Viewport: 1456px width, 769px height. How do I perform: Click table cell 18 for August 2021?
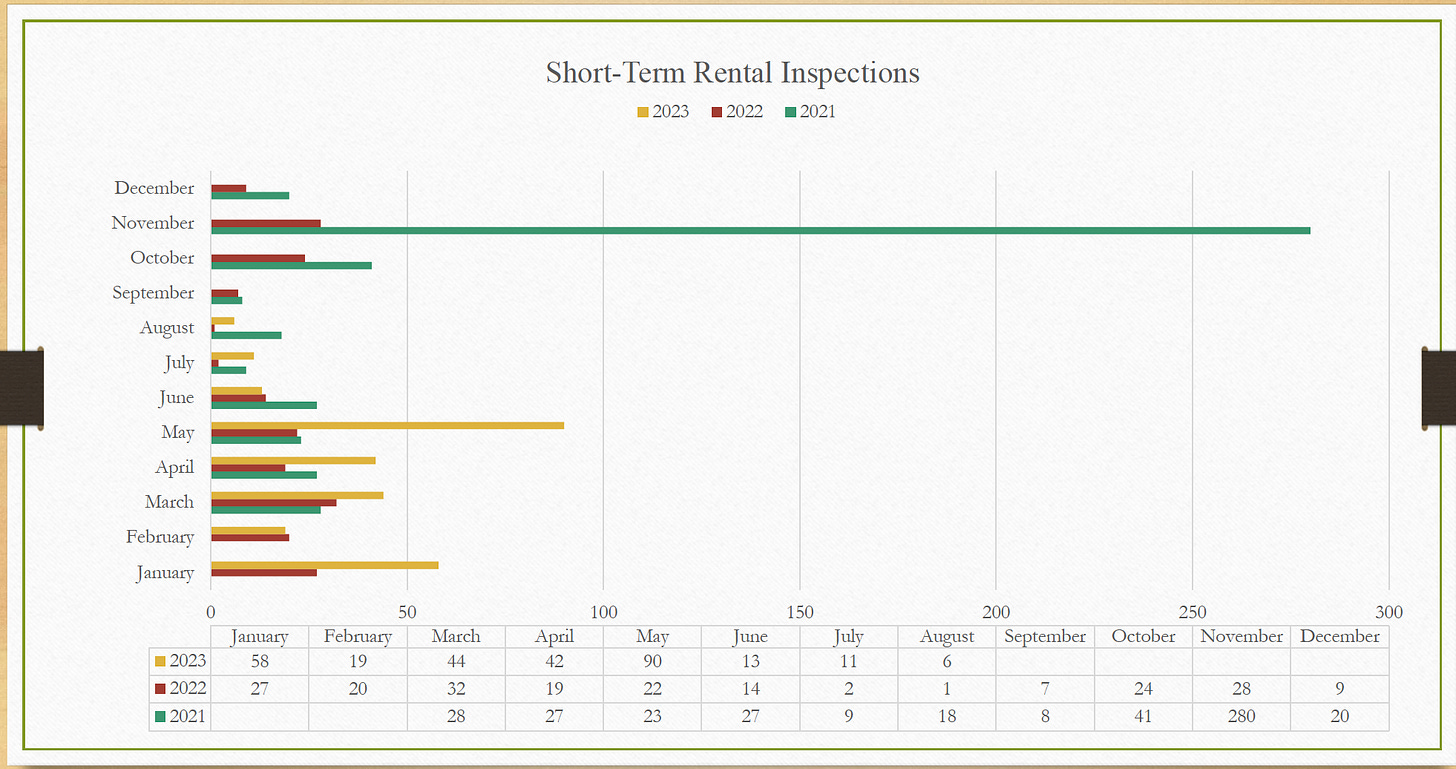947,717
